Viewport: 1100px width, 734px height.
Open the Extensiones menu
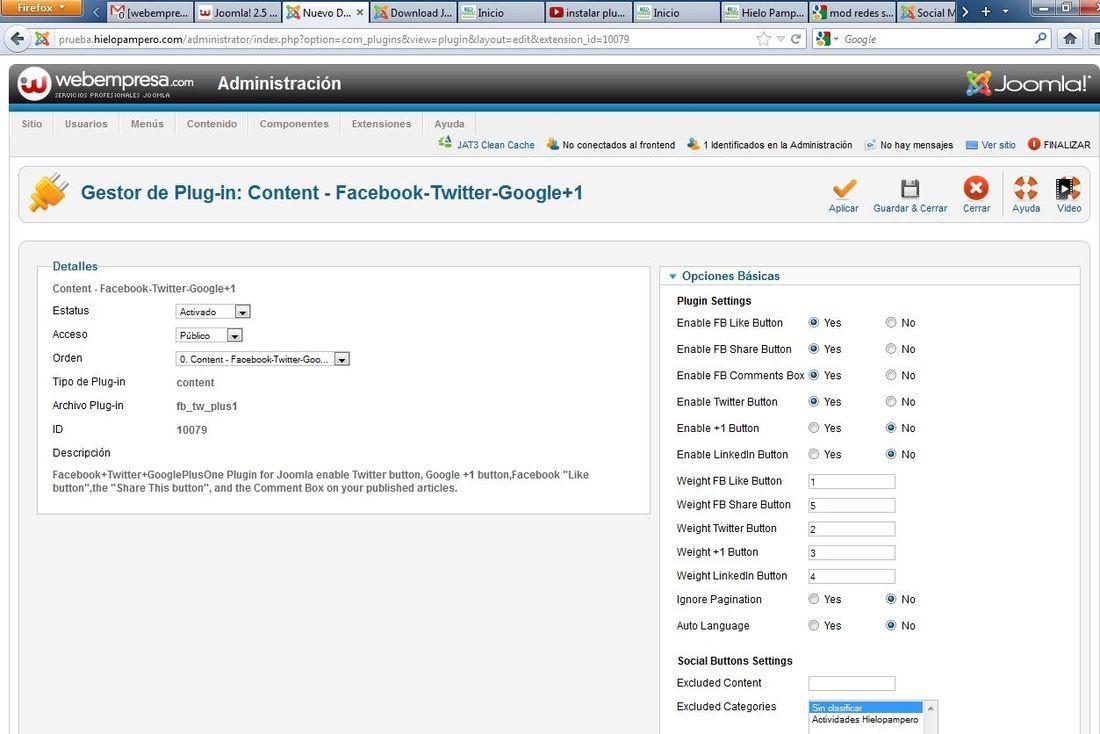[382, 124]
